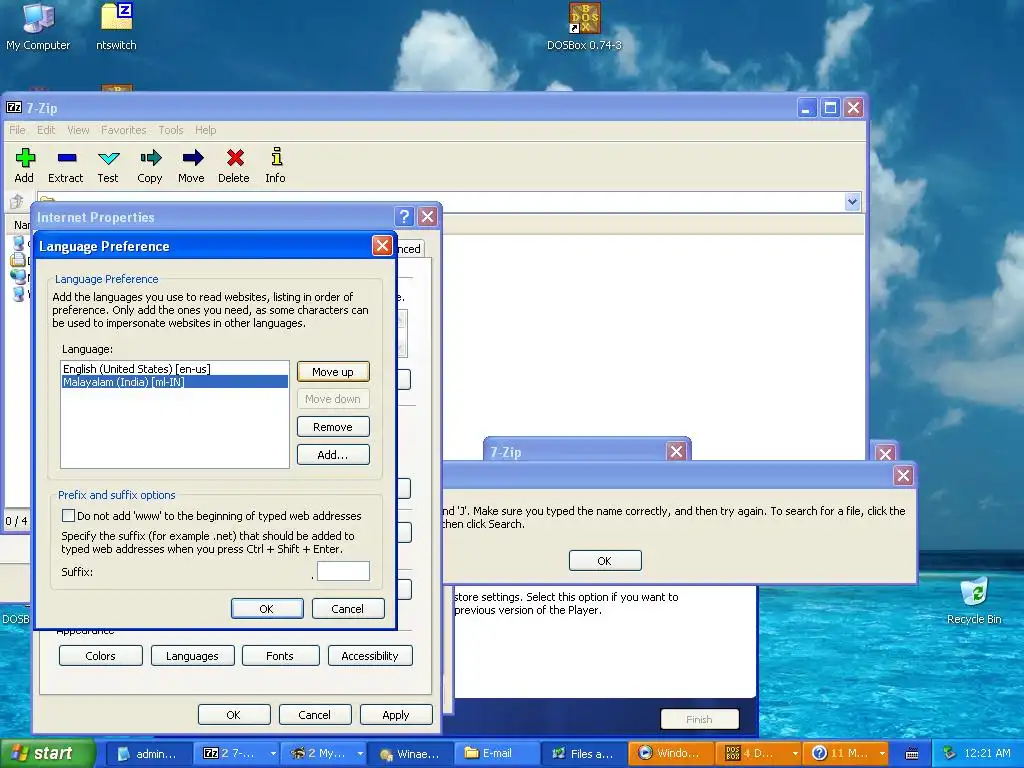Viewport: 1024px width, 768px height.
Task: Click the up-folder icon in 7-Zip
Action: [16, 202]
